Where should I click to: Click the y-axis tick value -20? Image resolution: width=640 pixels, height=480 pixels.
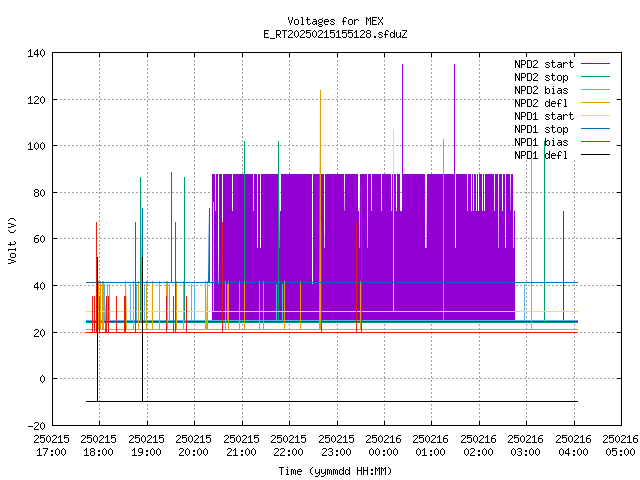pos(36,426)
